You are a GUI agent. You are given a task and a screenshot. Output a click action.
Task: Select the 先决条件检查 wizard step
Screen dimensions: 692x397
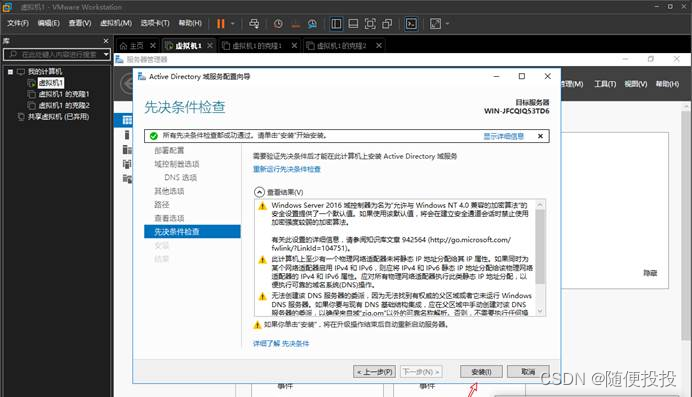192,232
